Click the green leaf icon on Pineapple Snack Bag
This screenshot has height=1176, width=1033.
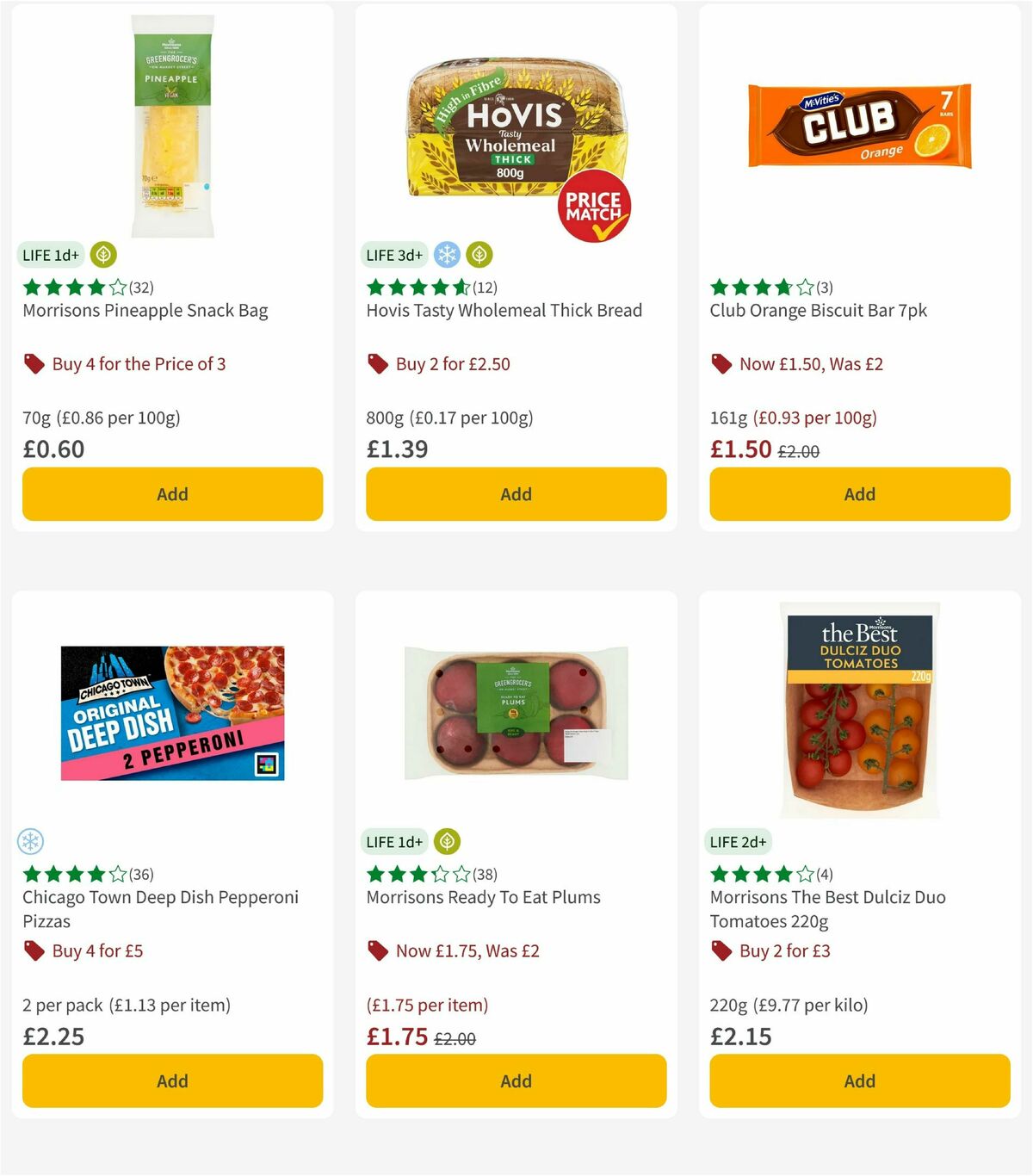pos(102,255)
